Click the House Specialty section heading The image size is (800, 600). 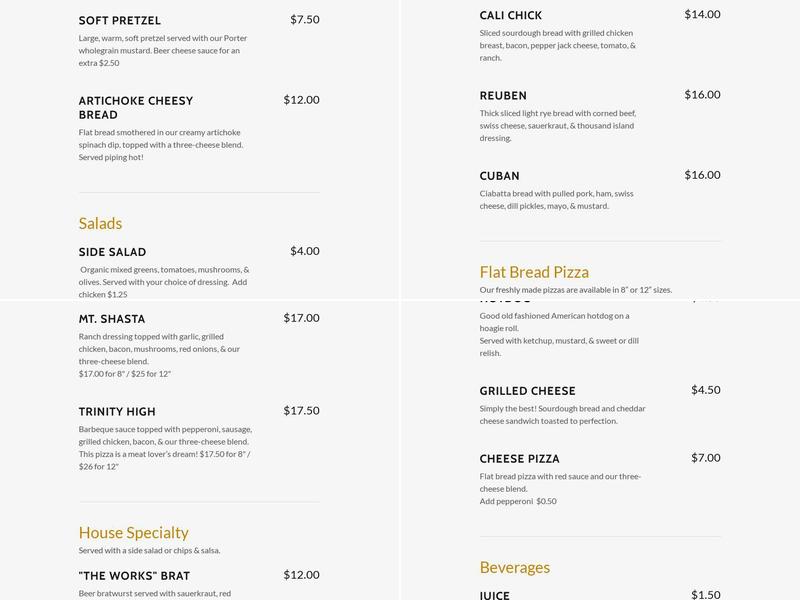(x=133, y=532)
